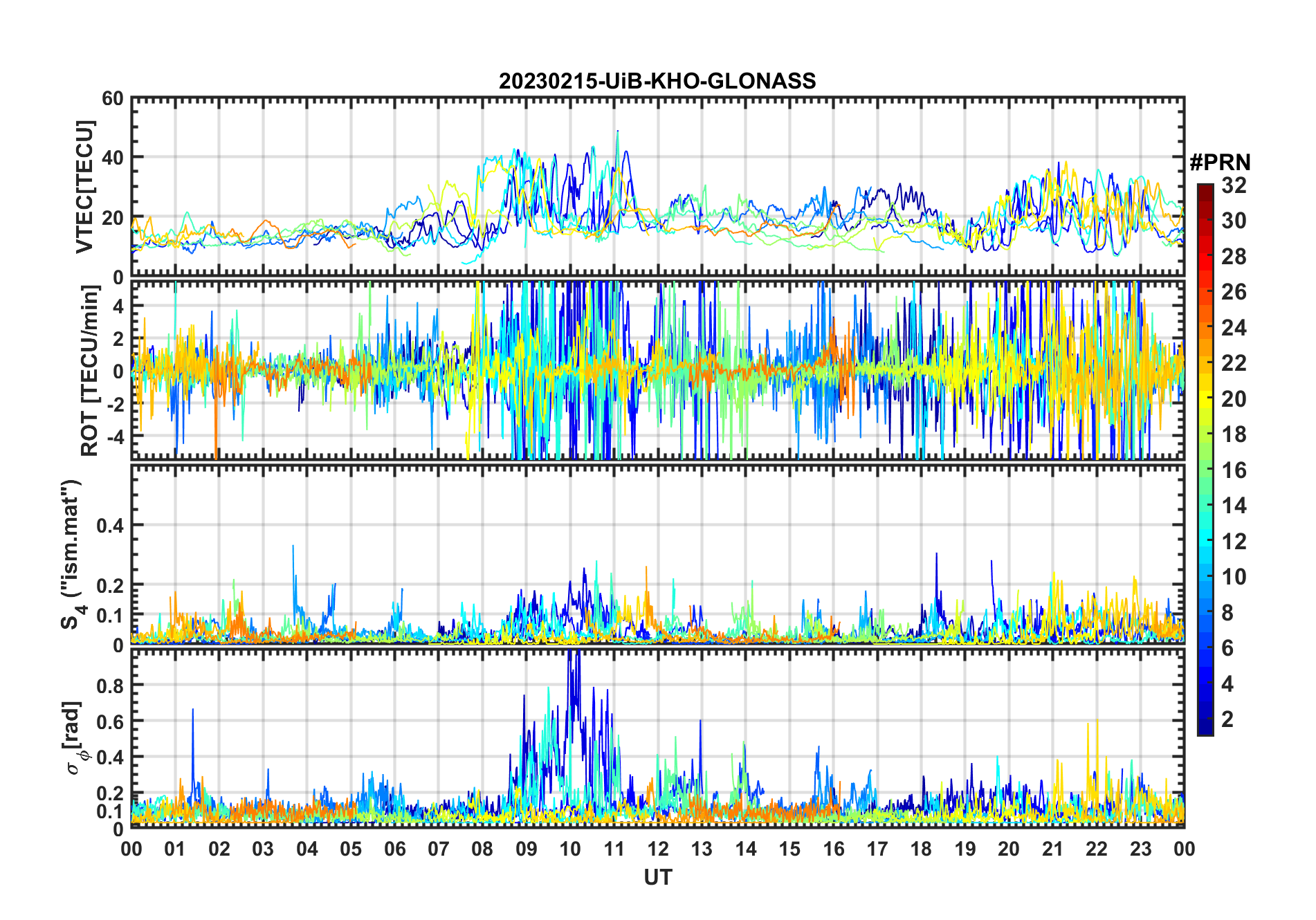Click the 18 label on the PRN colorbar
Image resolution: width=1316 pixels, height=920 pixels.
tap(1234, 434)
